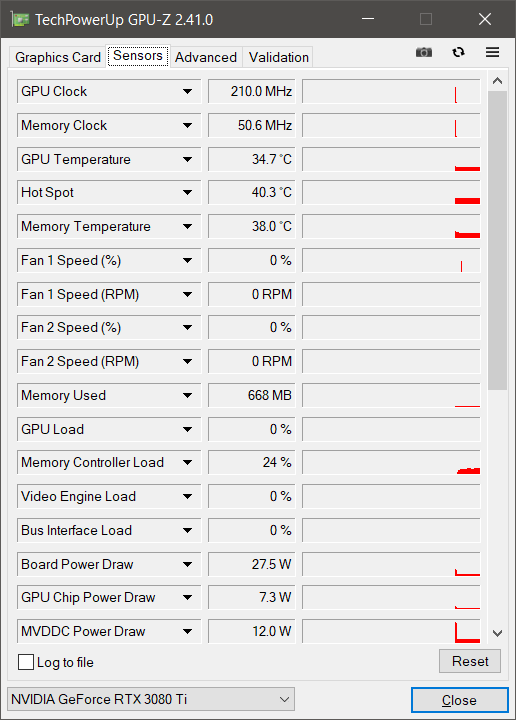Switch to the Graphics Card tab
Image resolution: width=516 pixels, height=720 pixels.
(58, 57)
